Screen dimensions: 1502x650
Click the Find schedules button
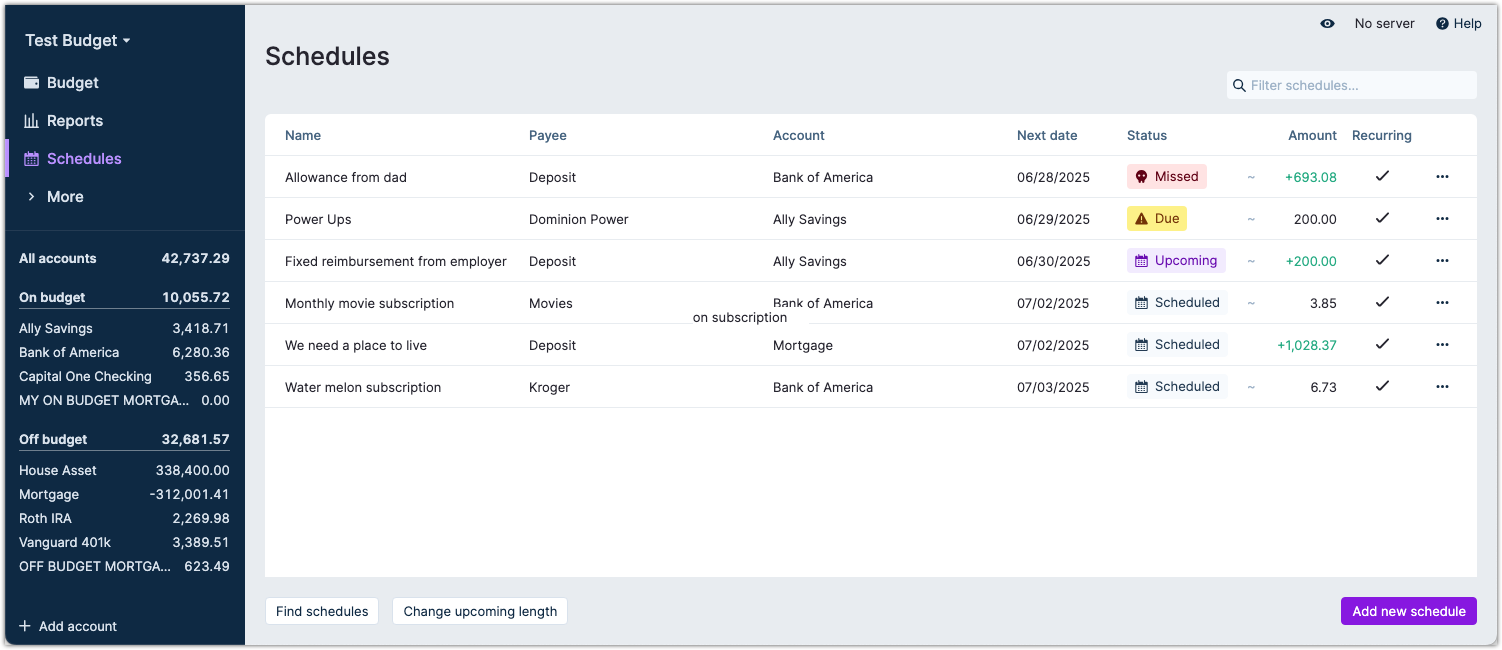(321, 611)
